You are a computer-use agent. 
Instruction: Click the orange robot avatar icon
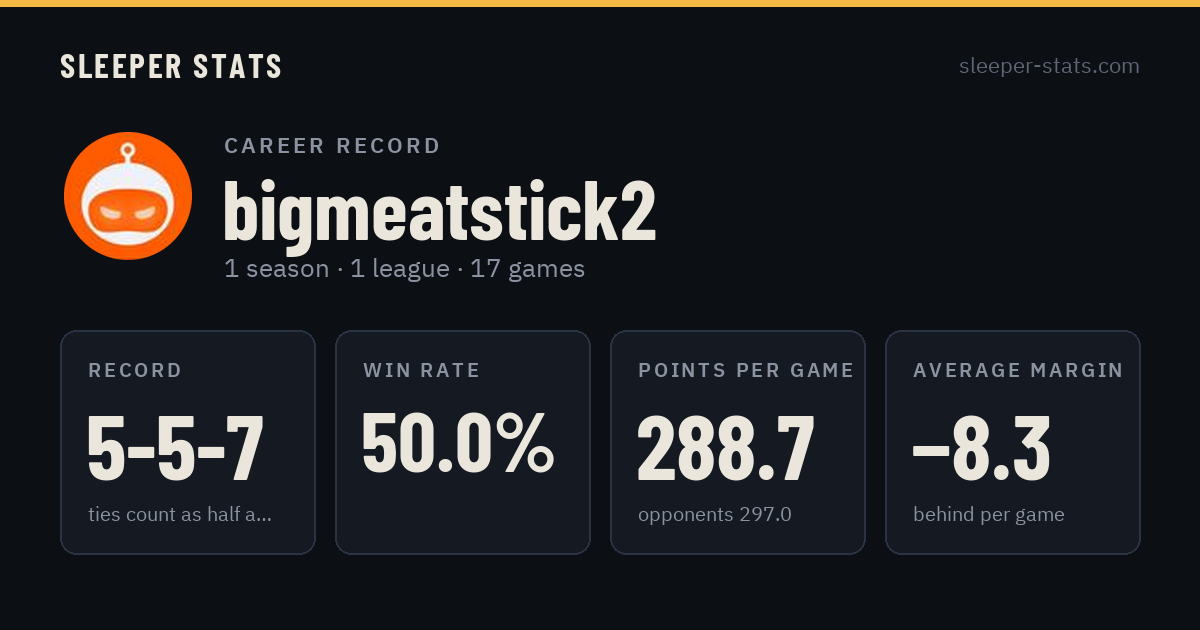tap(128, 196)
